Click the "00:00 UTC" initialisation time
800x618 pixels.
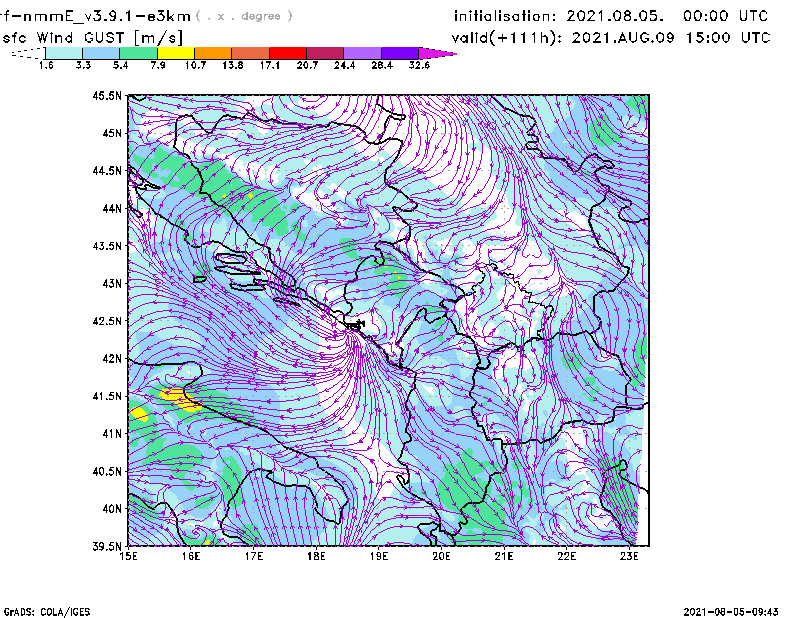tap(726, 16)
